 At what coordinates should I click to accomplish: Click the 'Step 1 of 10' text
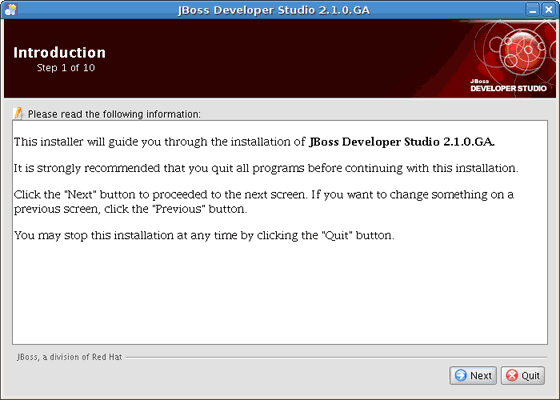66,68
